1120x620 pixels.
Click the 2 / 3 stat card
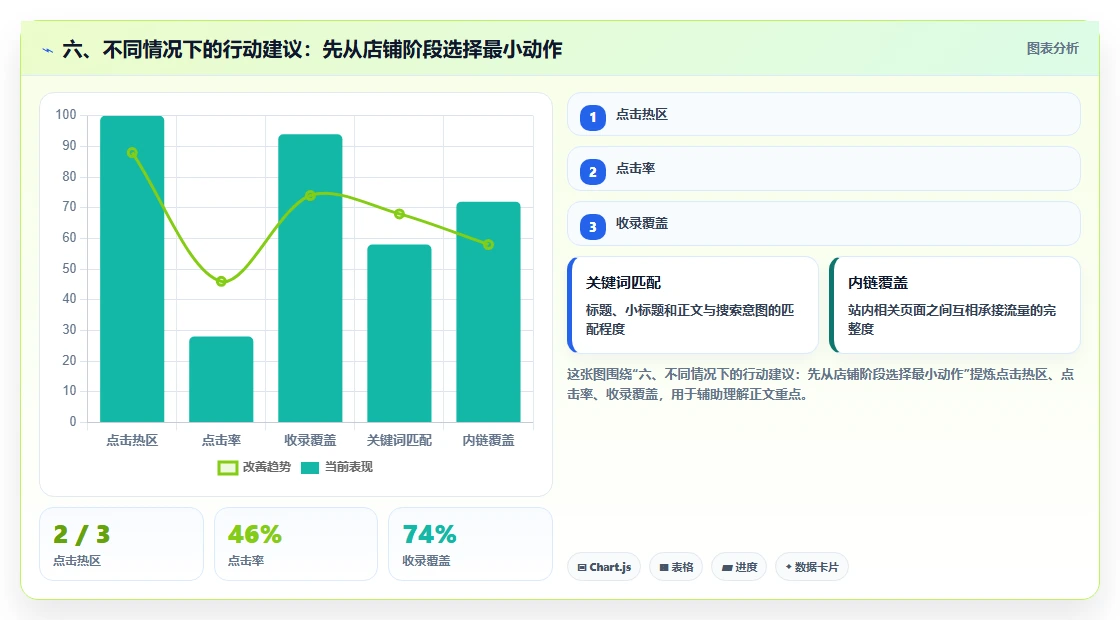click(121, 544)
